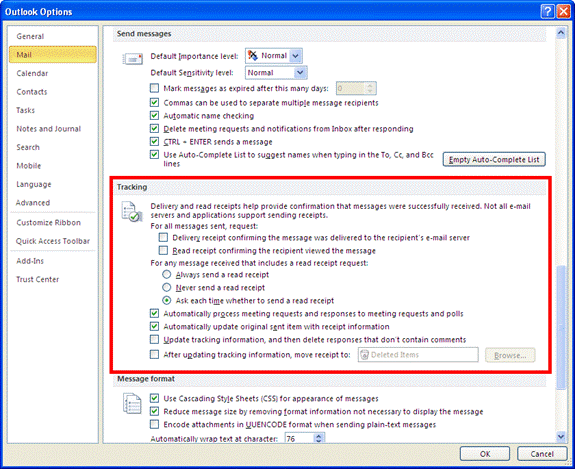Open the Calendar options category
This screenshot has height=469, width=575.
32,73
